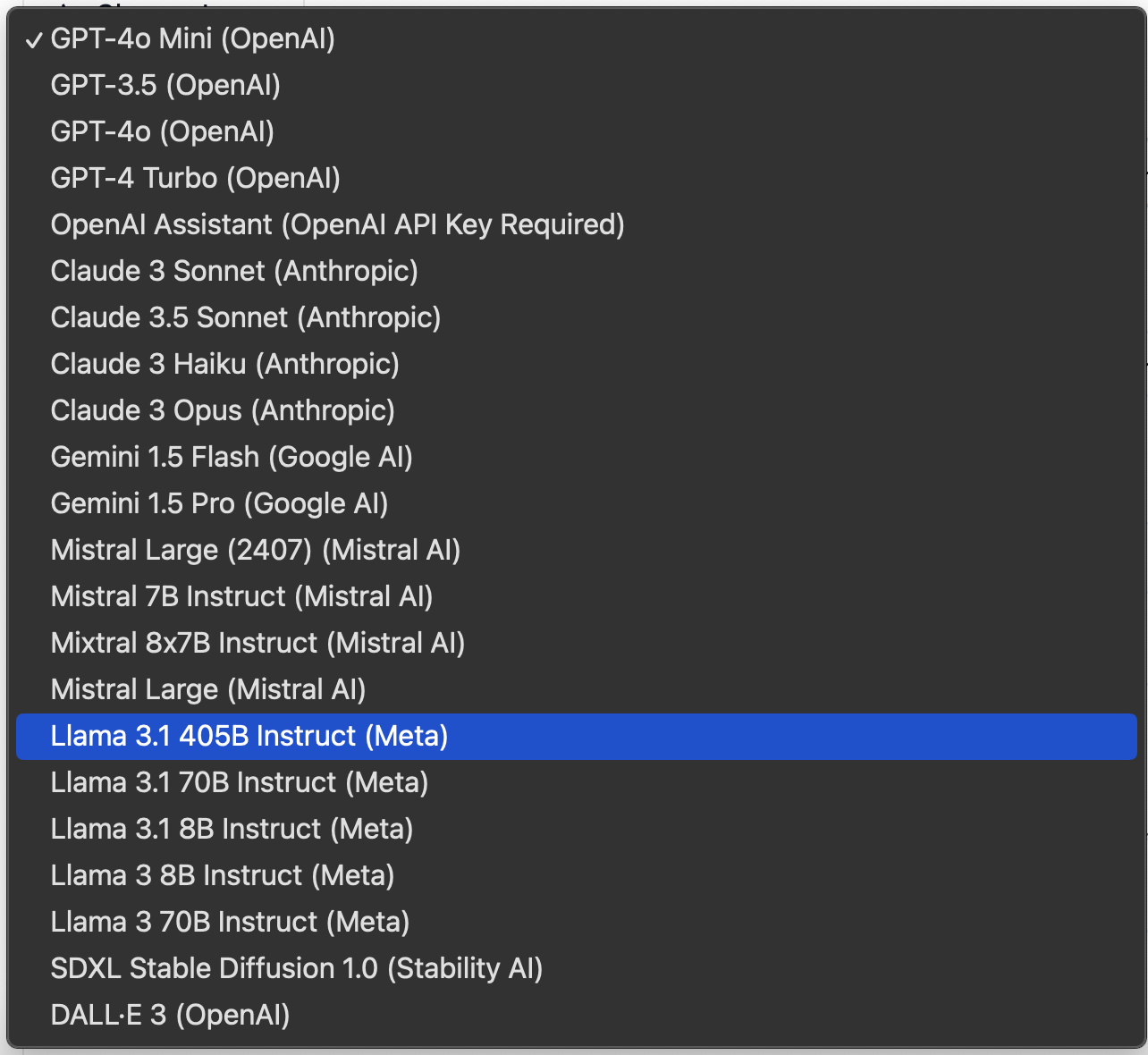Screen dimensions: 1148x1055
Task: Select Llama 3.1 70B Instruct (Meta)
Action: (x=240, y=783)
